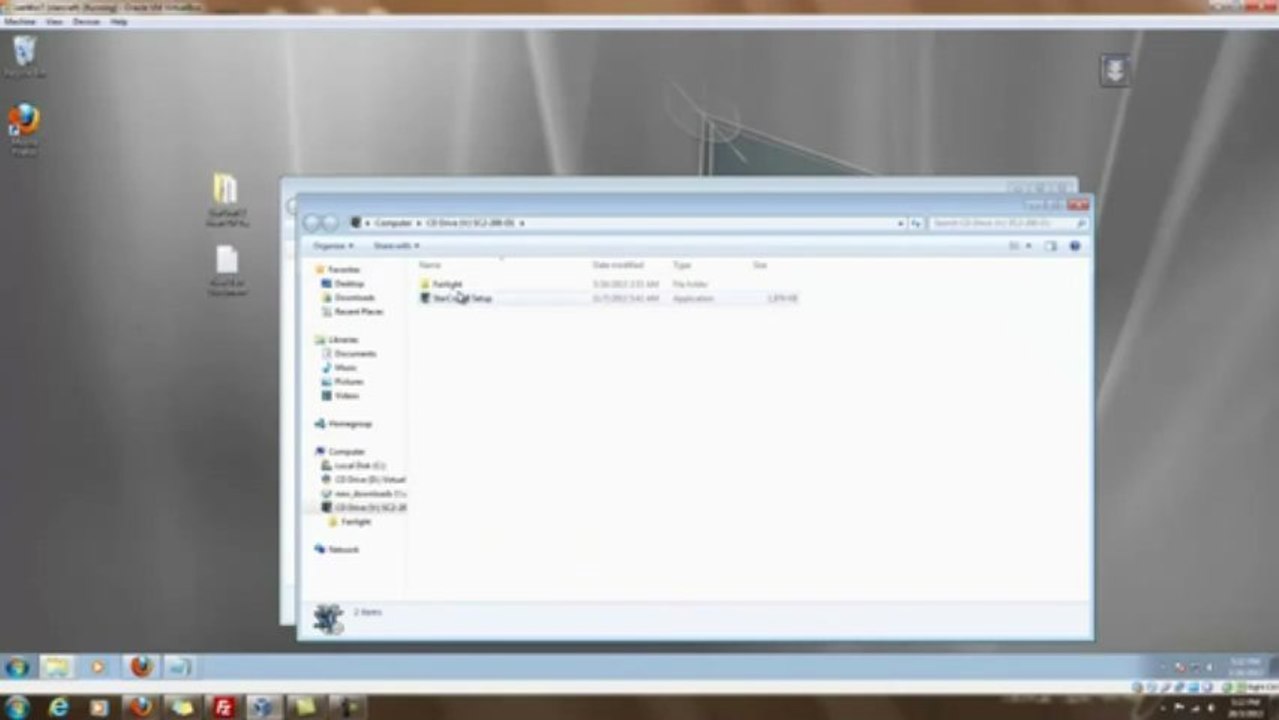This screenshot has height=720, width=1279.
Task: Click the guest taskbar Firefox icon
Action: (x=141, y=667)
